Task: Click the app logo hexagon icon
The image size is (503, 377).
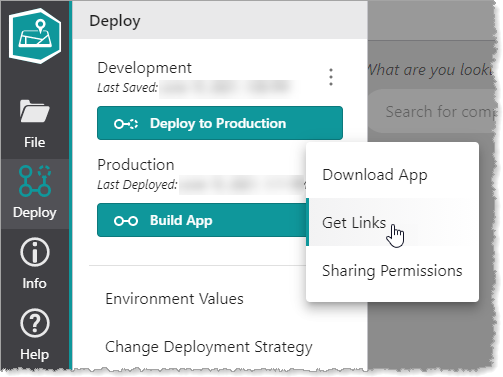Action: 35,36
